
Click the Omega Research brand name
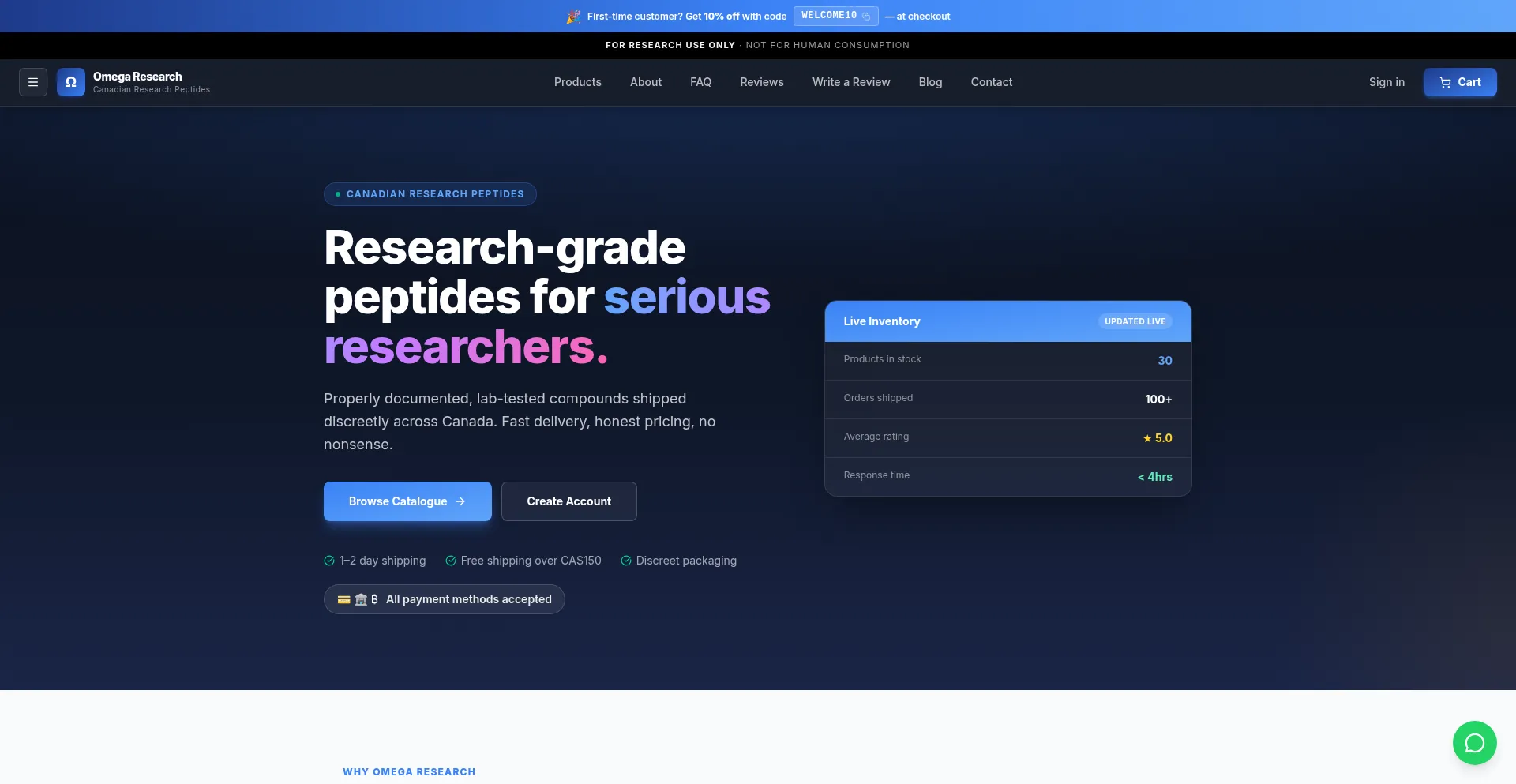(x=137, y=77)
